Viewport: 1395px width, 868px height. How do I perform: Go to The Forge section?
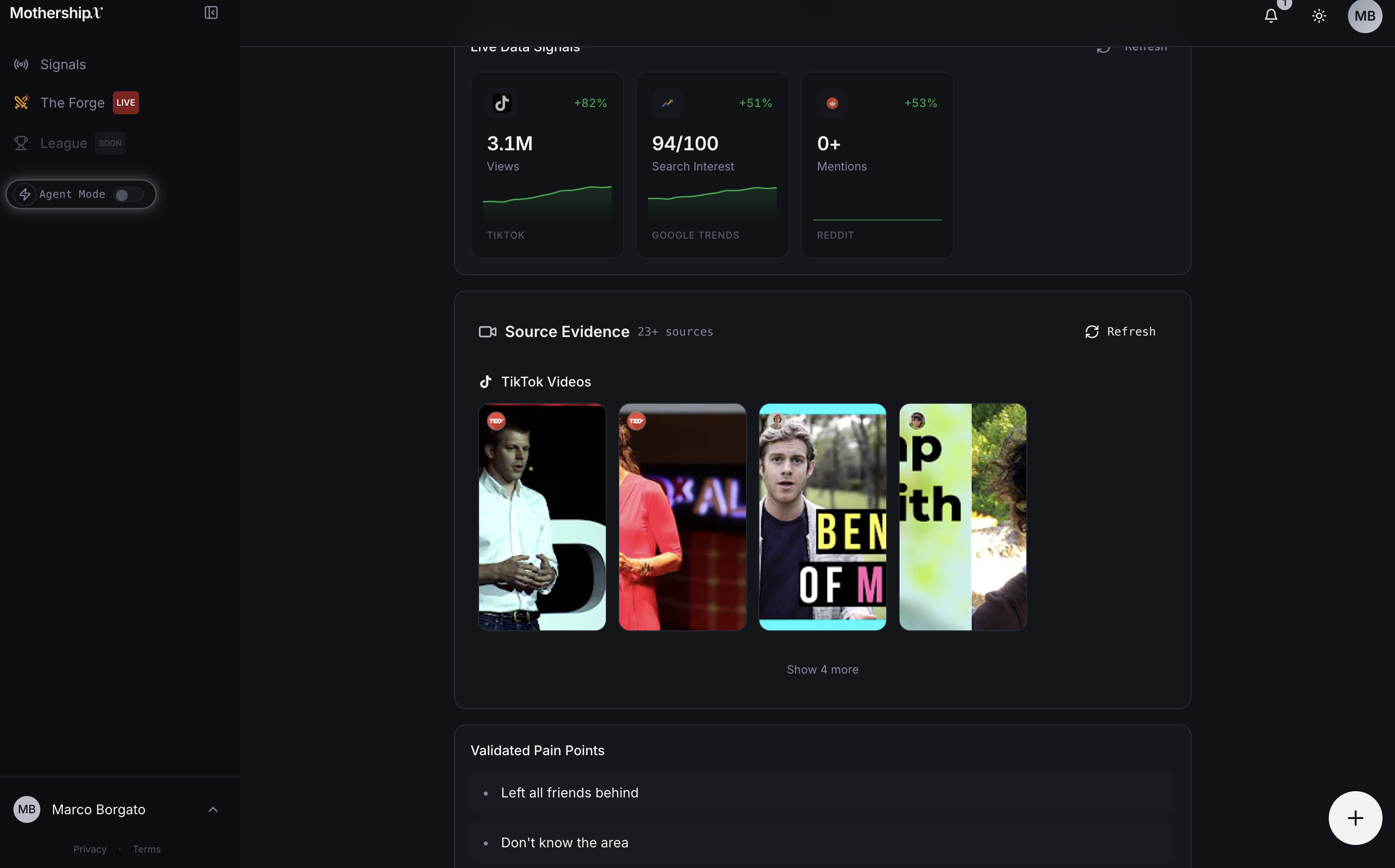72,103
